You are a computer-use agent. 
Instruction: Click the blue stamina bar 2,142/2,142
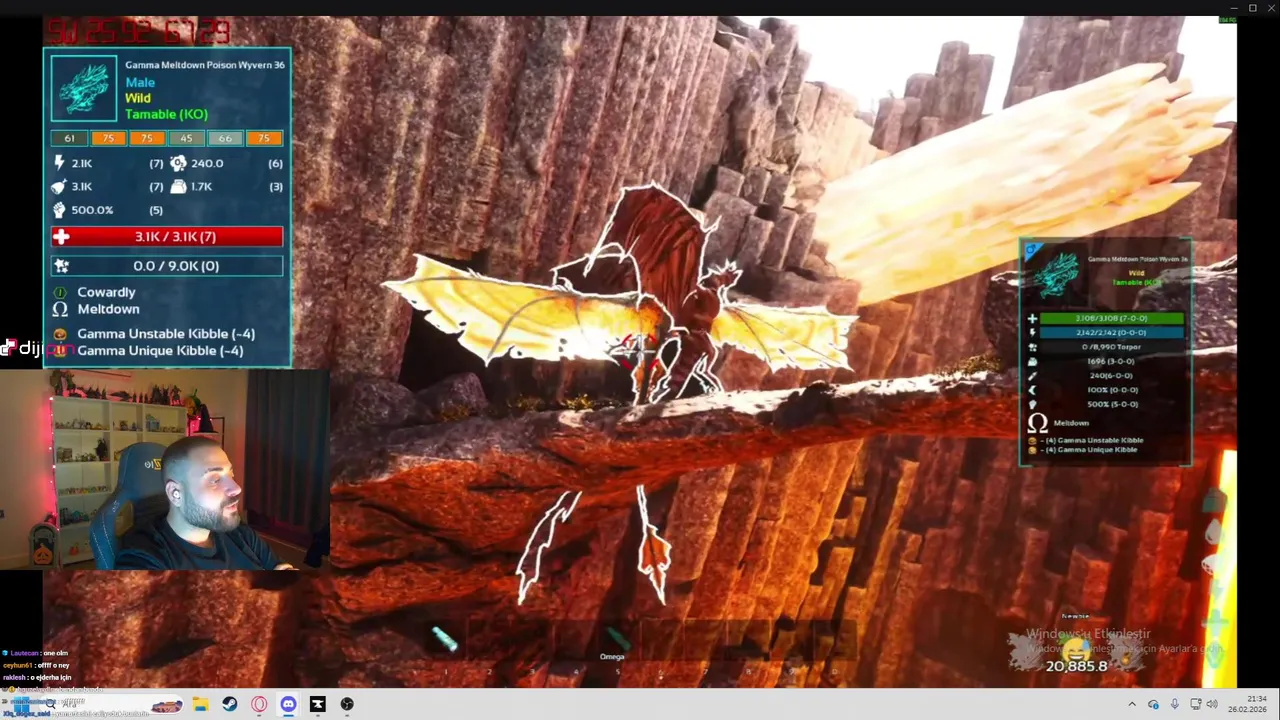pyautogui.click(x=1111, y=333)
